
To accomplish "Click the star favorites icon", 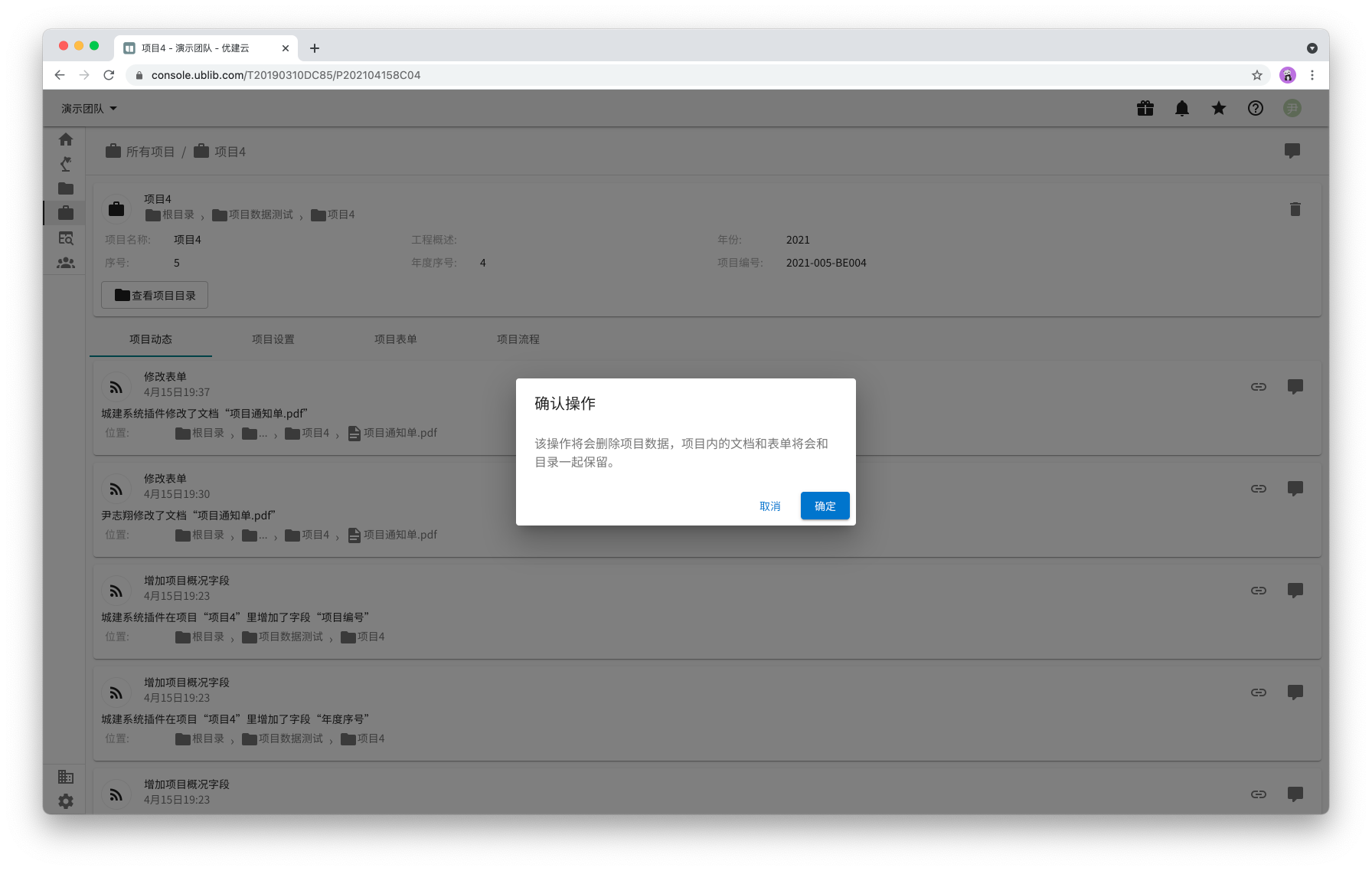I will pyautogui.click(x=1218, y=109).
